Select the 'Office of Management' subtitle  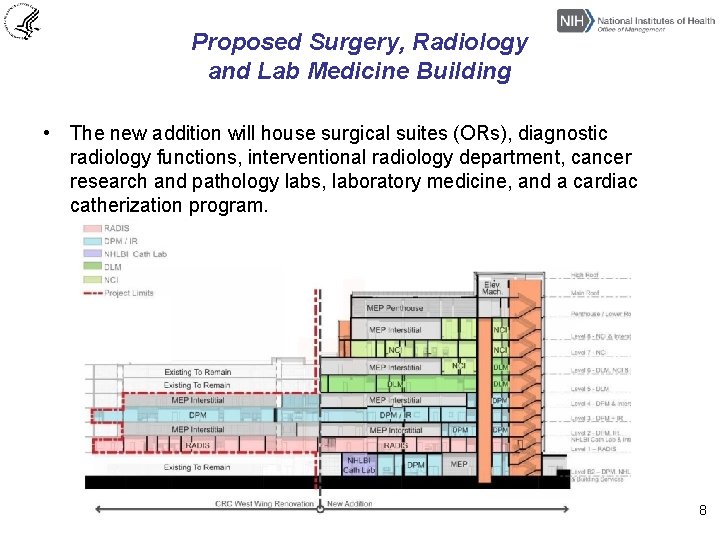tap(631, 29)
